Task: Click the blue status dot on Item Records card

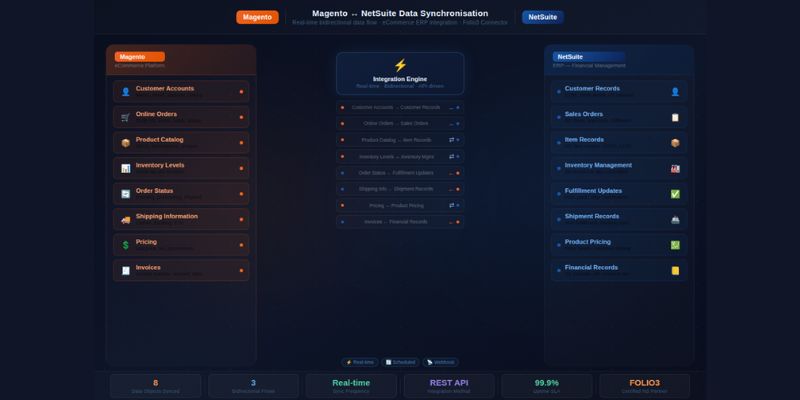Action: (x=559, y=143)
